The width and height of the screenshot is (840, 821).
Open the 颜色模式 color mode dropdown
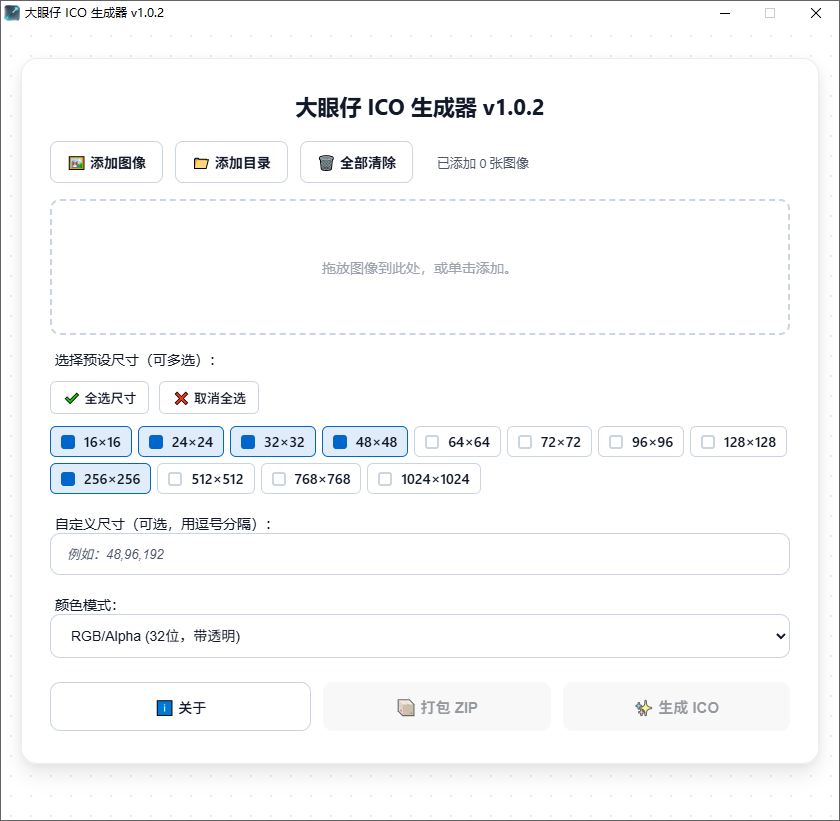(x=418, y=636)
